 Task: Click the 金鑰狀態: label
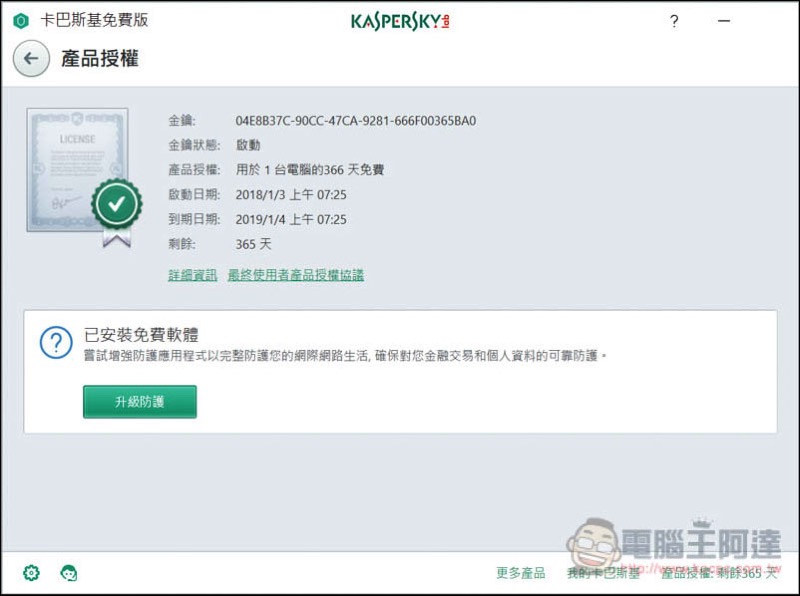point(194,145)
